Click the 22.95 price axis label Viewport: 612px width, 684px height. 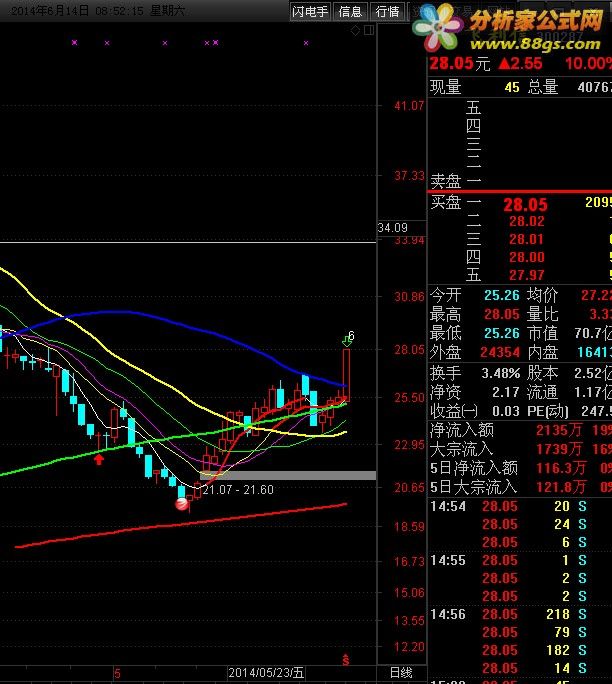(409, 445)
